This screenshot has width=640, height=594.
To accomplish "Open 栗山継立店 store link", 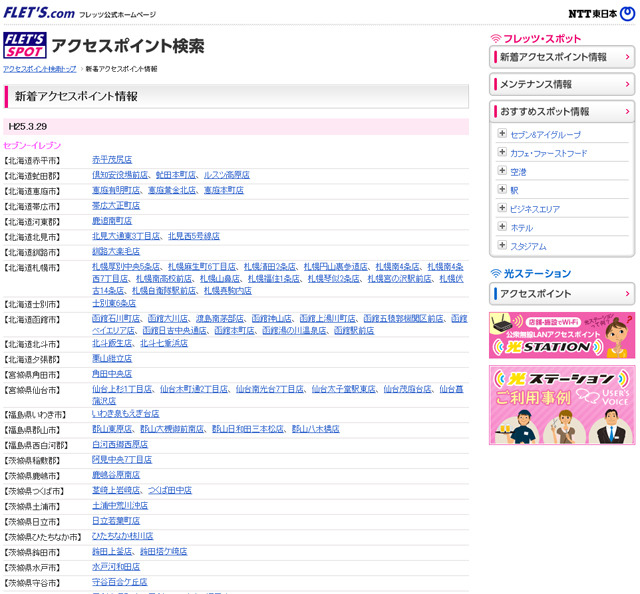I will (x=112, y=358).
